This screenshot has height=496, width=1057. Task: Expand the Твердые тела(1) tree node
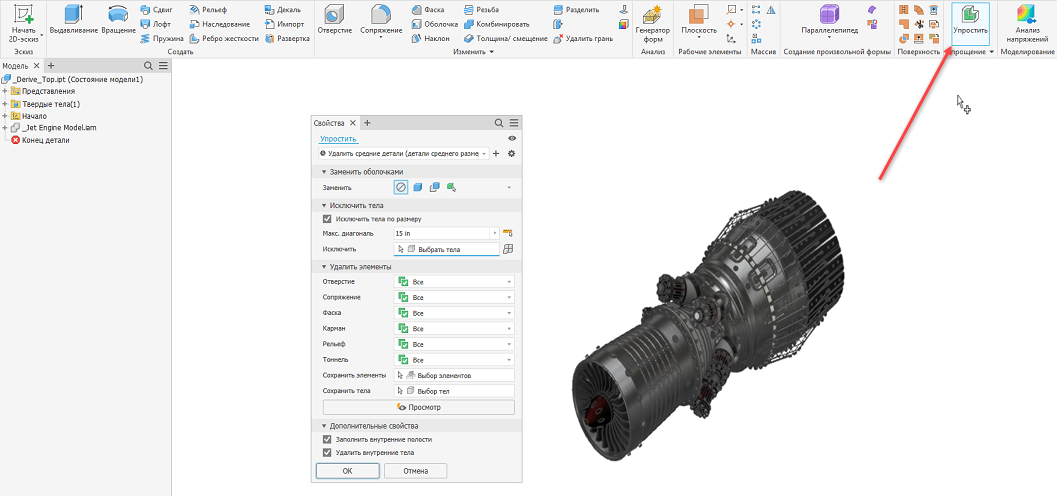tap(5, 104)
